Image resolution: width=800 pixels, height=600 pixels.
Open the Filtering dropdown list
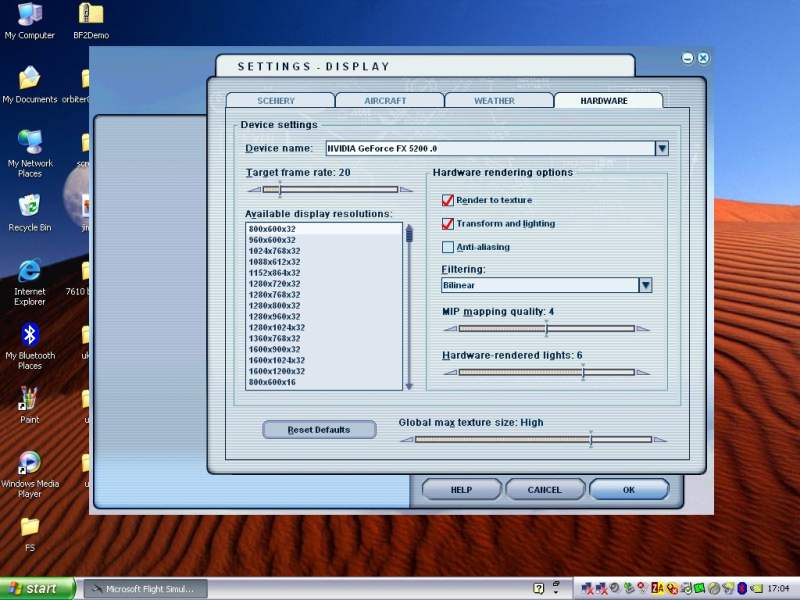645,285
